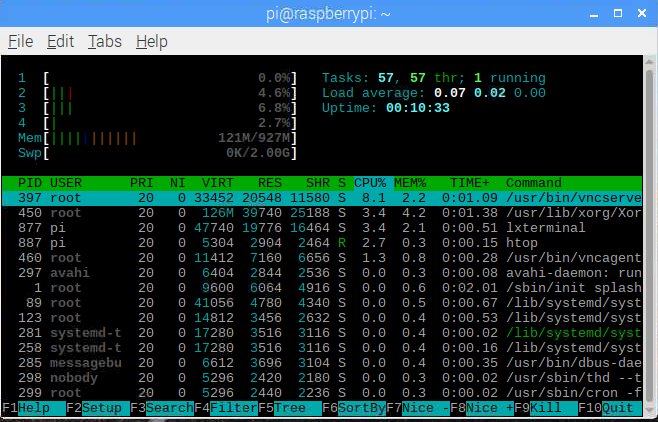Screen dimensions: 658x422
Task: Select the avahi-daemon process row
Action: (322, 273)
